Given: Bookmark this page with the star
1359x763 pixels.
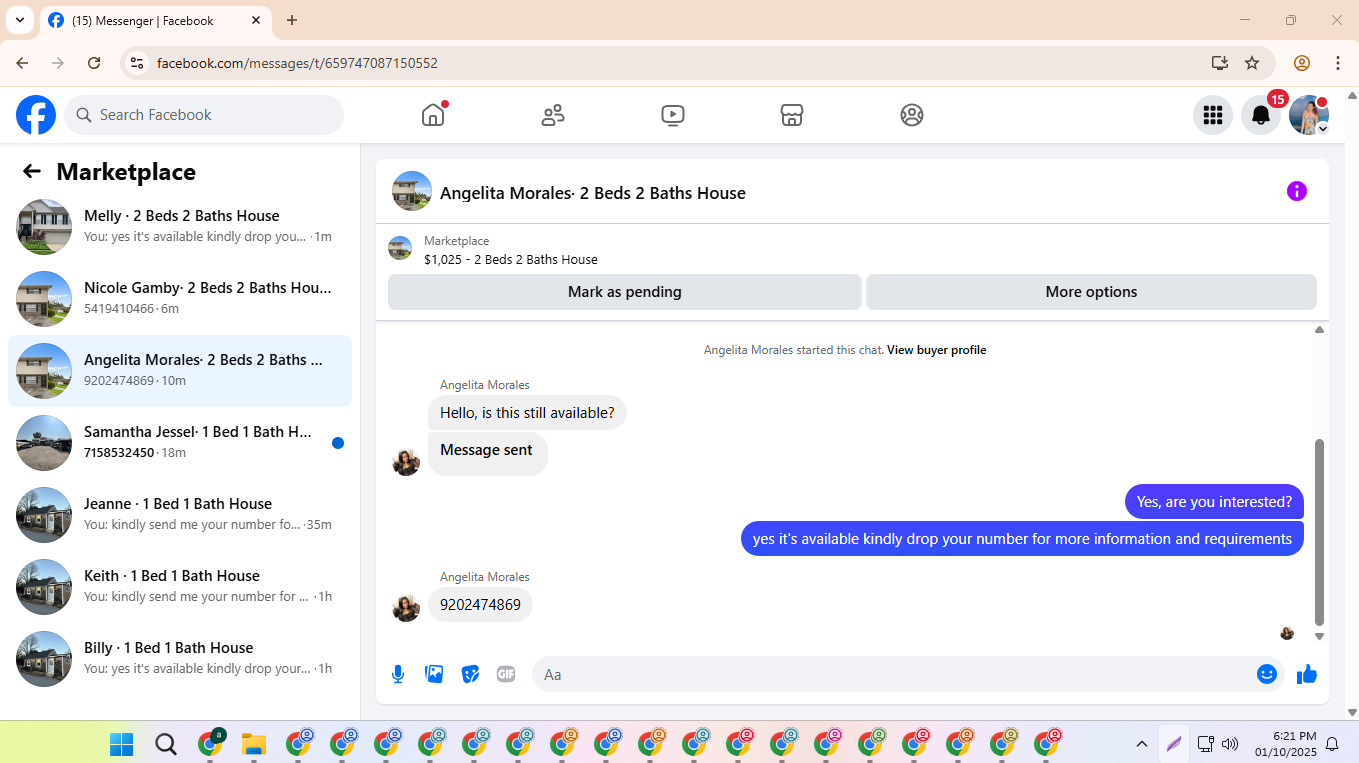Looking at the screenshot, I should click(1252, 63).
